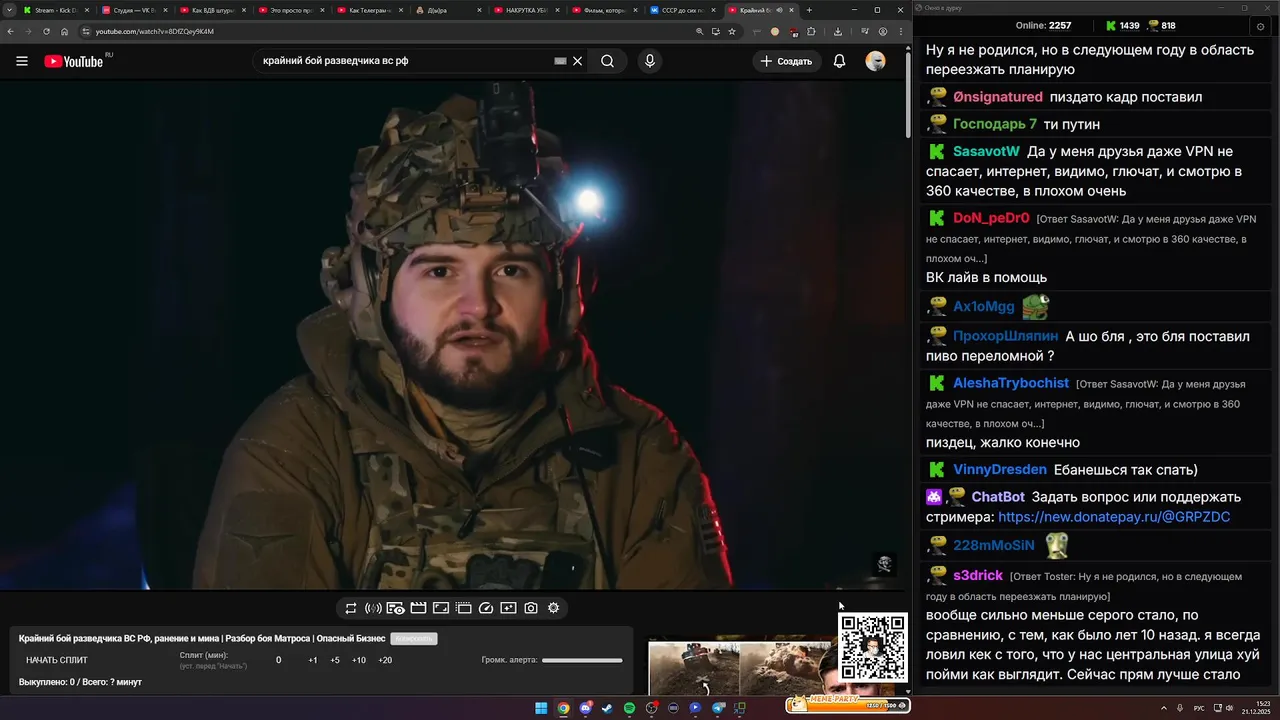The width and height of the screenshot is (1280, 720).
Task: Clear the YouTube search query
Action: pyautogui.click(x=577, y=61)
